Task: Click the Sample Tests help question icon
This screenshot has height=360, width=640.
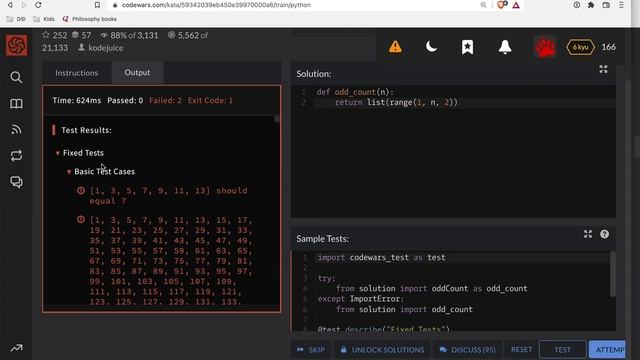Action: 604,234
